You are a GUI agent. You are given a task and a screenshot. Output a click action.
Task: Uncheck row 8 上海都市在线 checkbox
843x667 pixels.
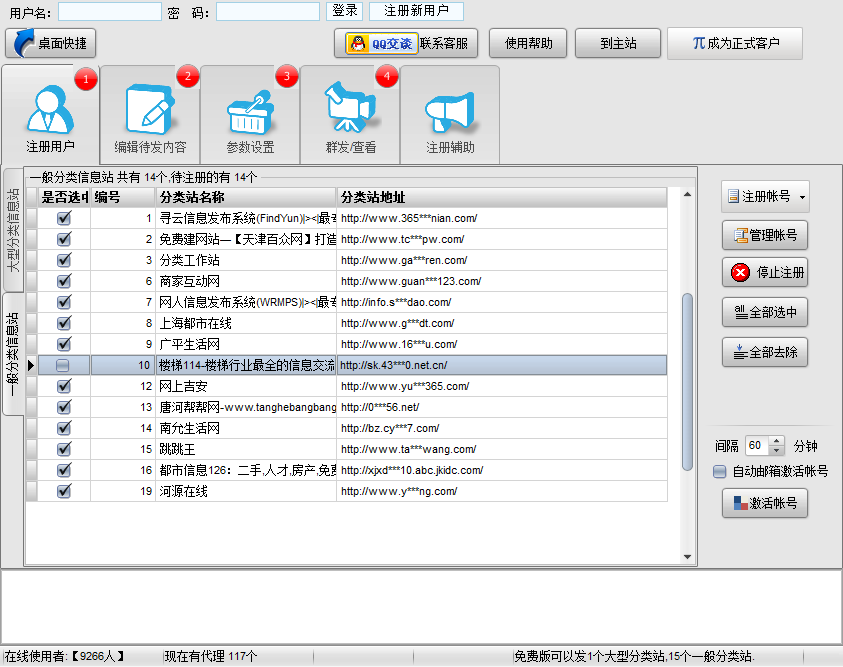[64, 323]
